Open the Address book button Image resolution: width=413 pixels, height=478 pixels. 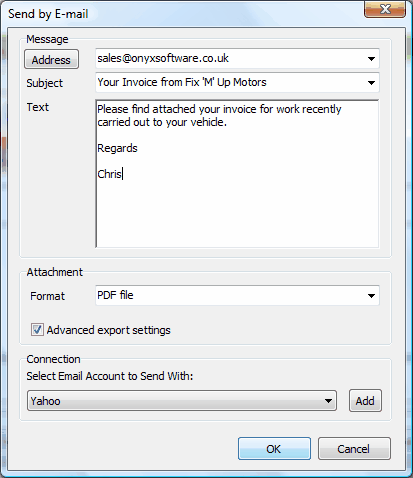(51, 59)
